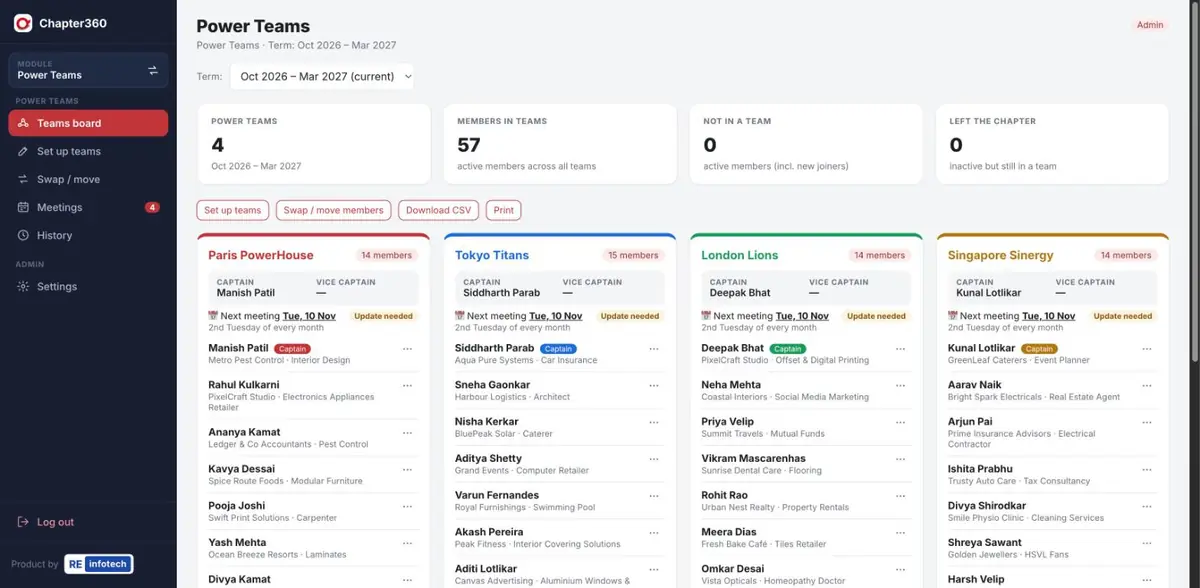Image resolution: width=1200 pixels, height=588 pixels.
Task: Click the RE infotech product logo
Action: (98, 564)
